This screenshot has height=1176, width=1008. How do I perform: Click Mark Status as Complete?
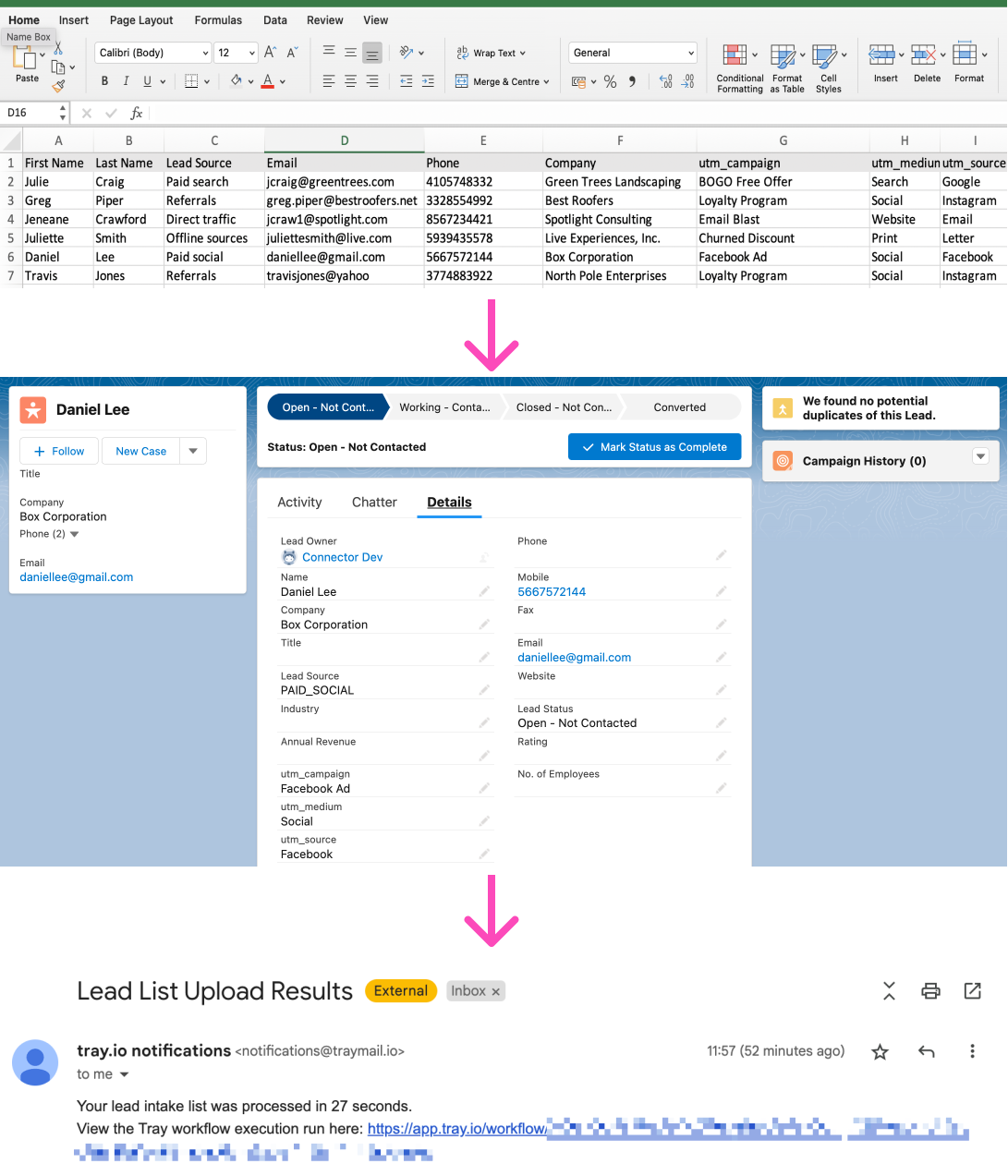click(654, 446)
